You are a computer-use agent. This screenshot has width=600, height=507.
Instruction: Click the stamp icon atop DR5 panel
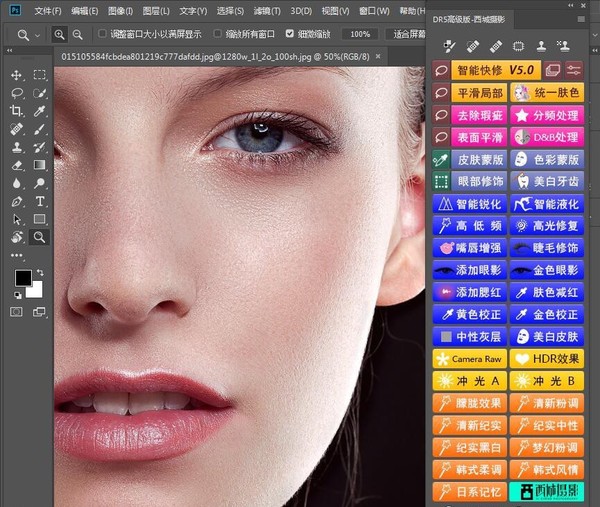click(541, 46)
